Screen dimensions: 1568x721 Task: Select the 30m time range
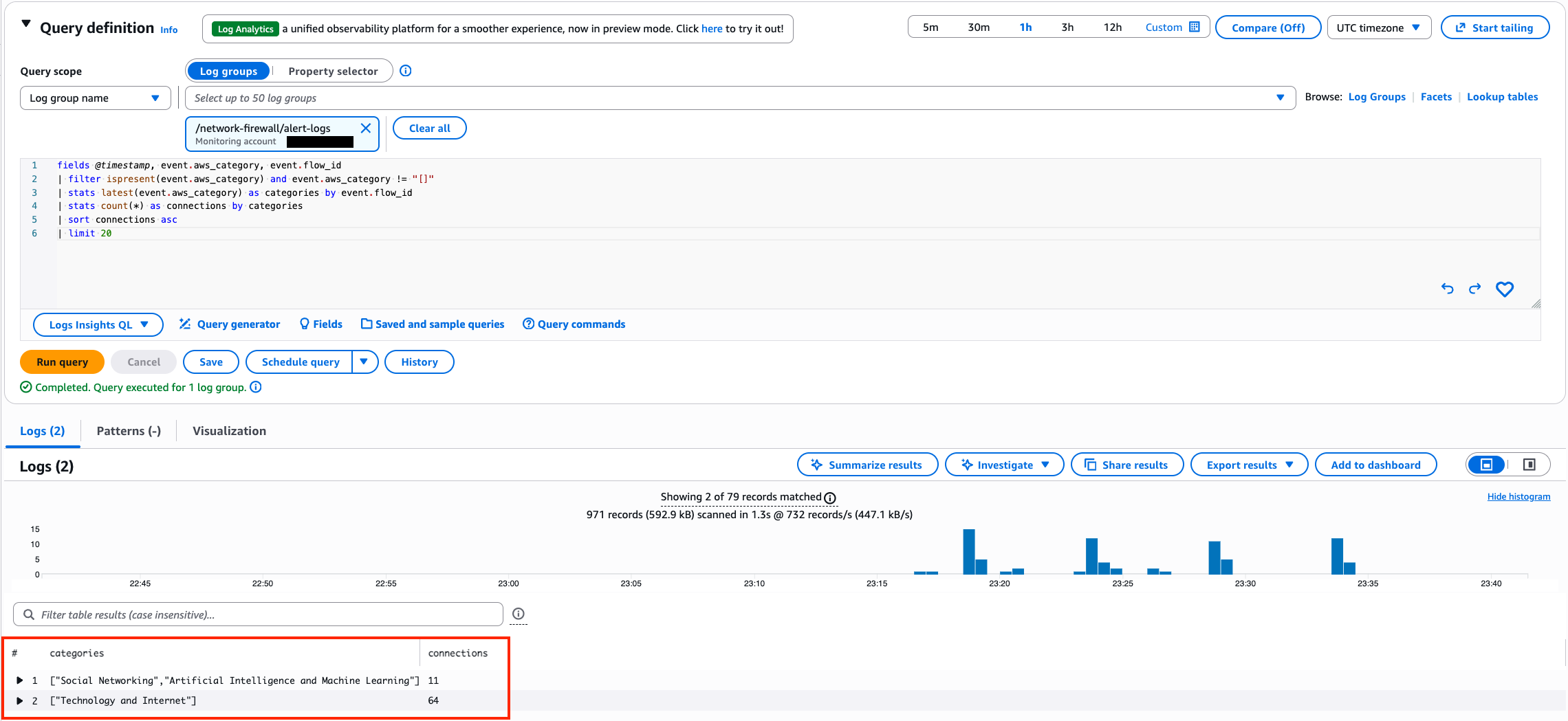979,27
